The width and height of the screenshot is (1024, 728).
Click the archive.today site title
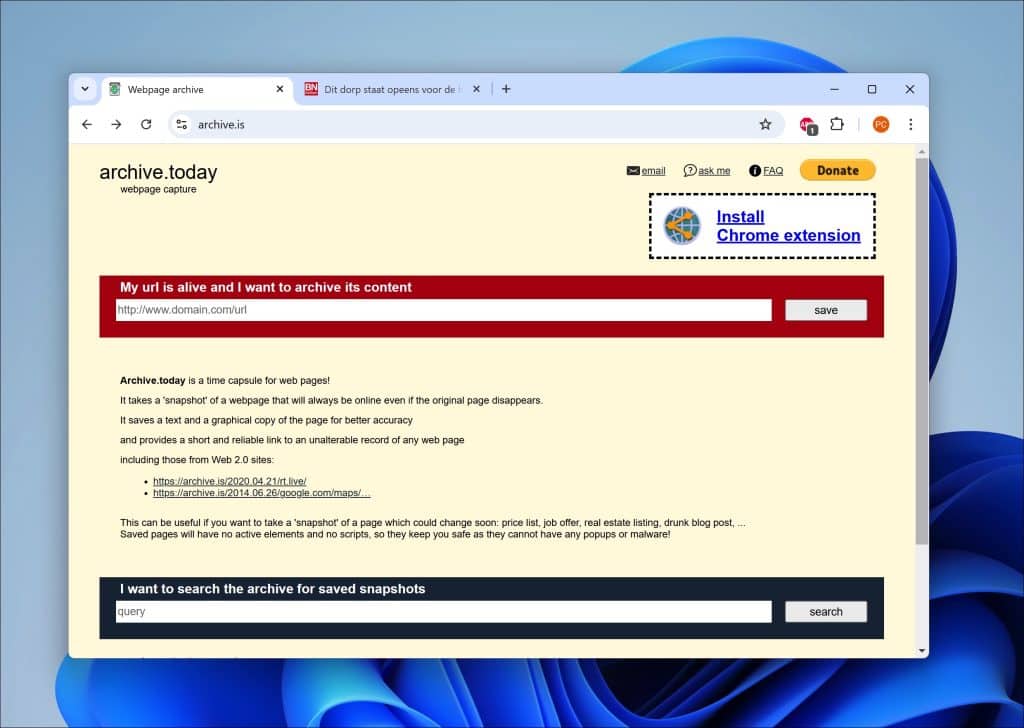coord(158,172)
